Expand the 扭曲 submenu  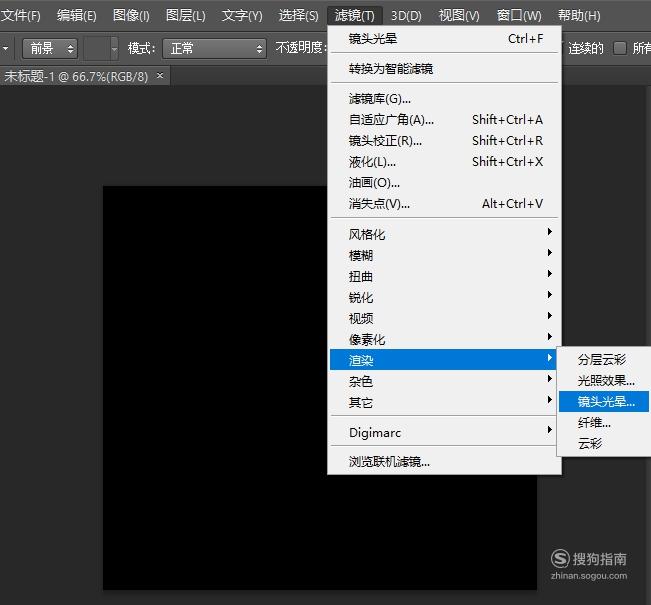[444, 276]
